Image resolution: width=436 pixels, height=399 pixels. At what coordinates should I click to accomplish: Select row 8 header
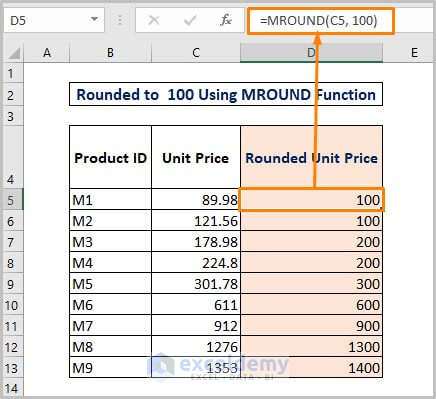click(13, 262)
